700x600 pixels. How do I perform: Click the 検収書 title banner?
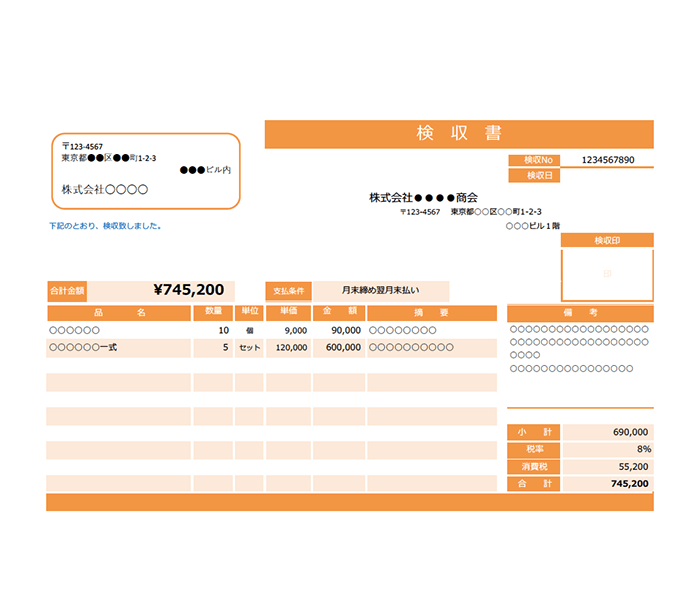click(x=459, y=134)
